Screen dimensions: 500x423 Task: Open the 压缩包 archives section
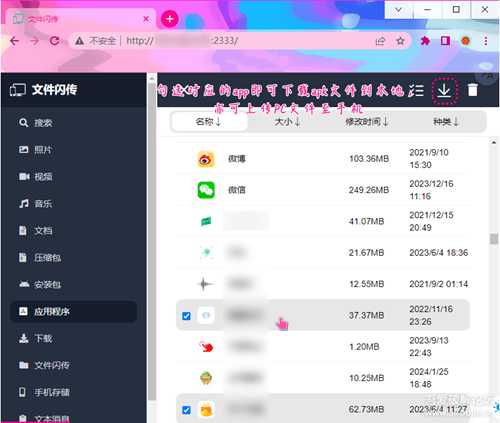(74, 258)
